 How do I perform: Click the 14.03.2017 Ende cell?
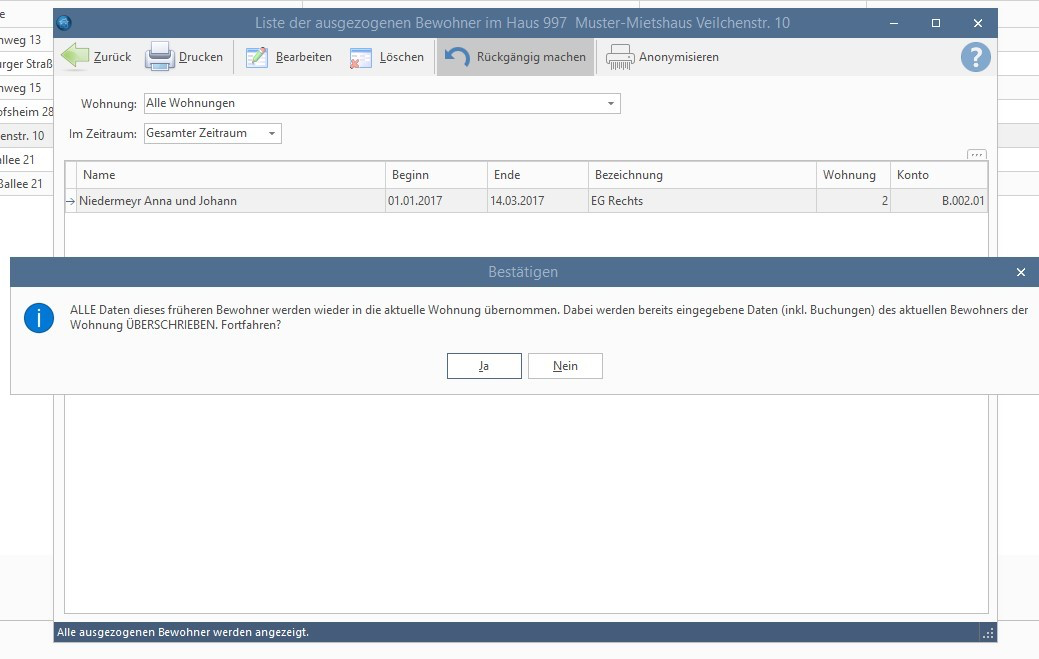tap(537, 201)
